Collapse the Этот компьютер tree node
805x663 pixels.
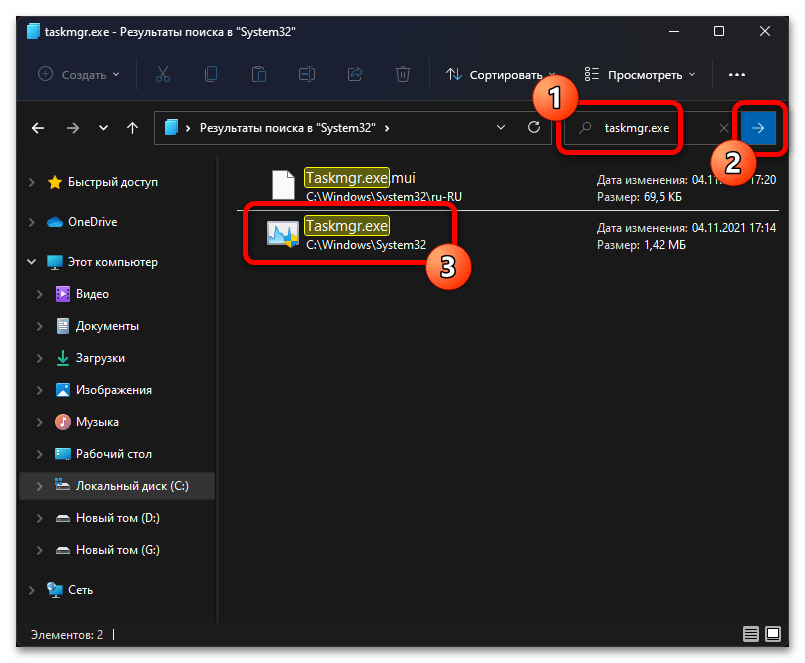pyautogui.click(x=32, y=262)
